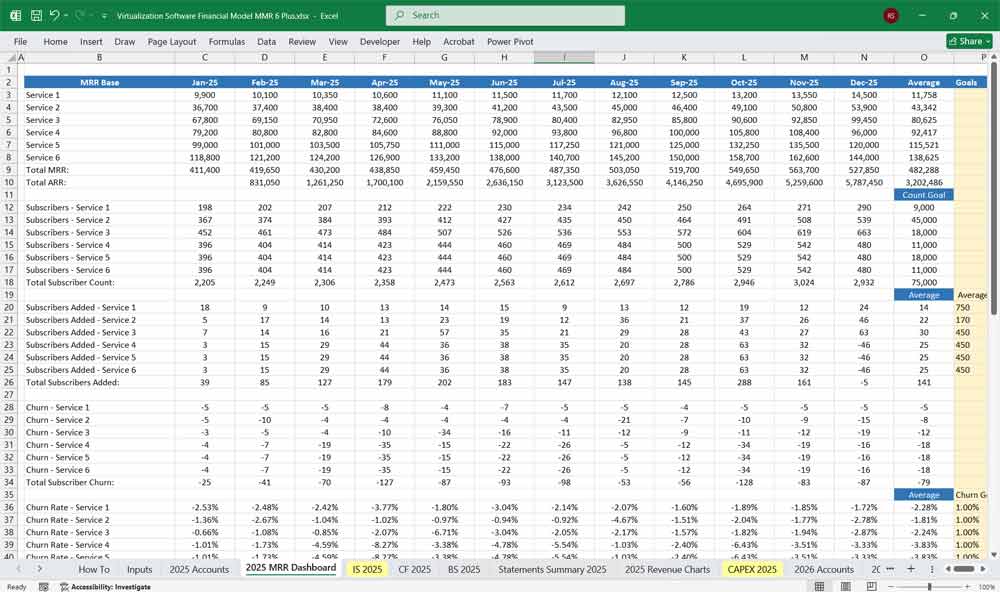The height and width of the screenshot is (592, 1000).
Task: Select the Total Subscriber Churn: label
Action: [99, 482]
